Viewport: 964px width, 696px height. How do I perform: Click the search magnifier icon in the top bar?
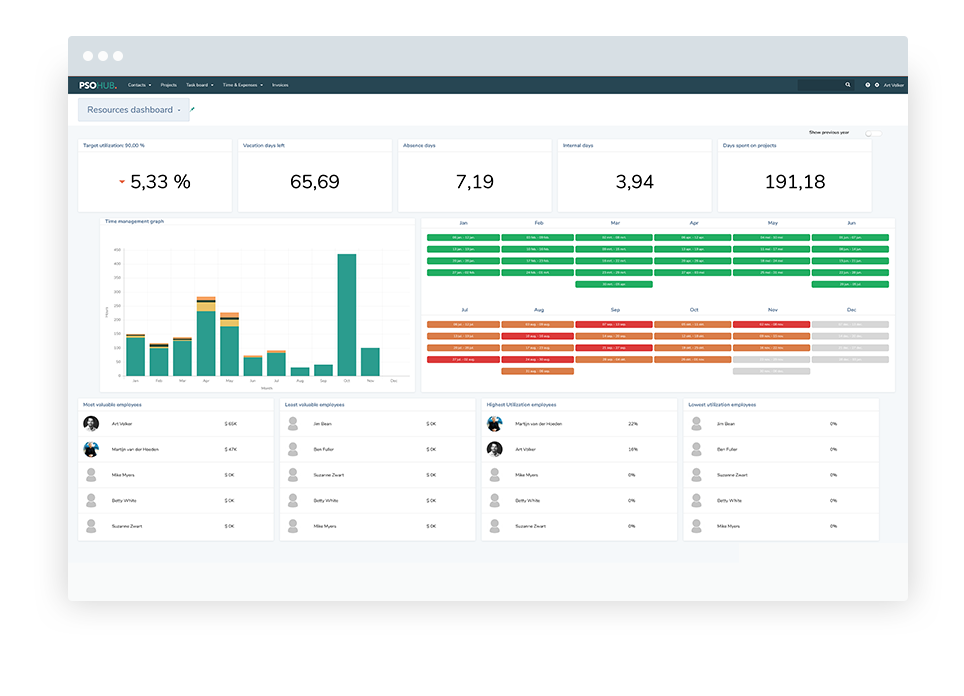pyautogui.click(x=848, y=85)
